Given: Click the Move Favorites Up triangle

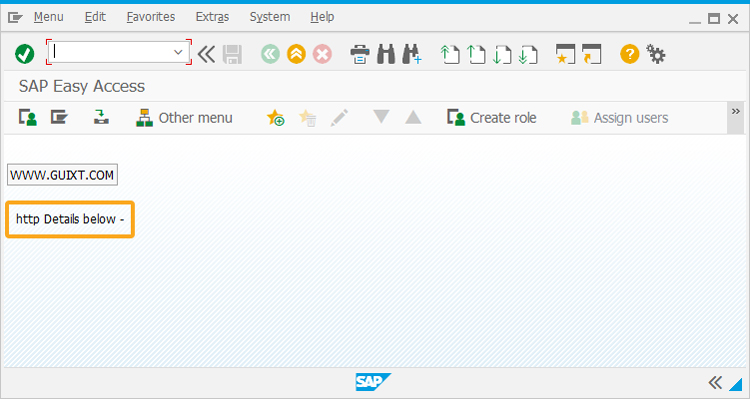Looking at the screenshot, I should tap(413, 117).
